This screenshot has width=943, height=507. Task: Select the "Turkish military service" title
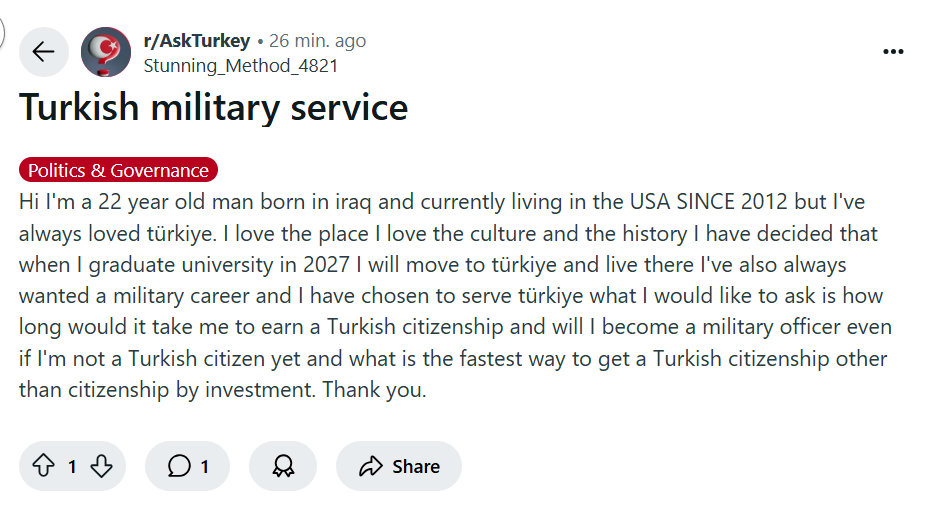coord(213,108)
